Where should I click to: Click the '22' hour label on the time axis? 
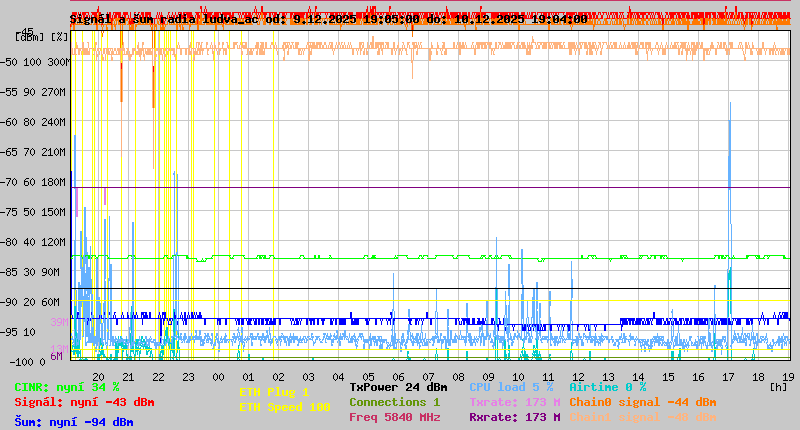coord(158,377)
